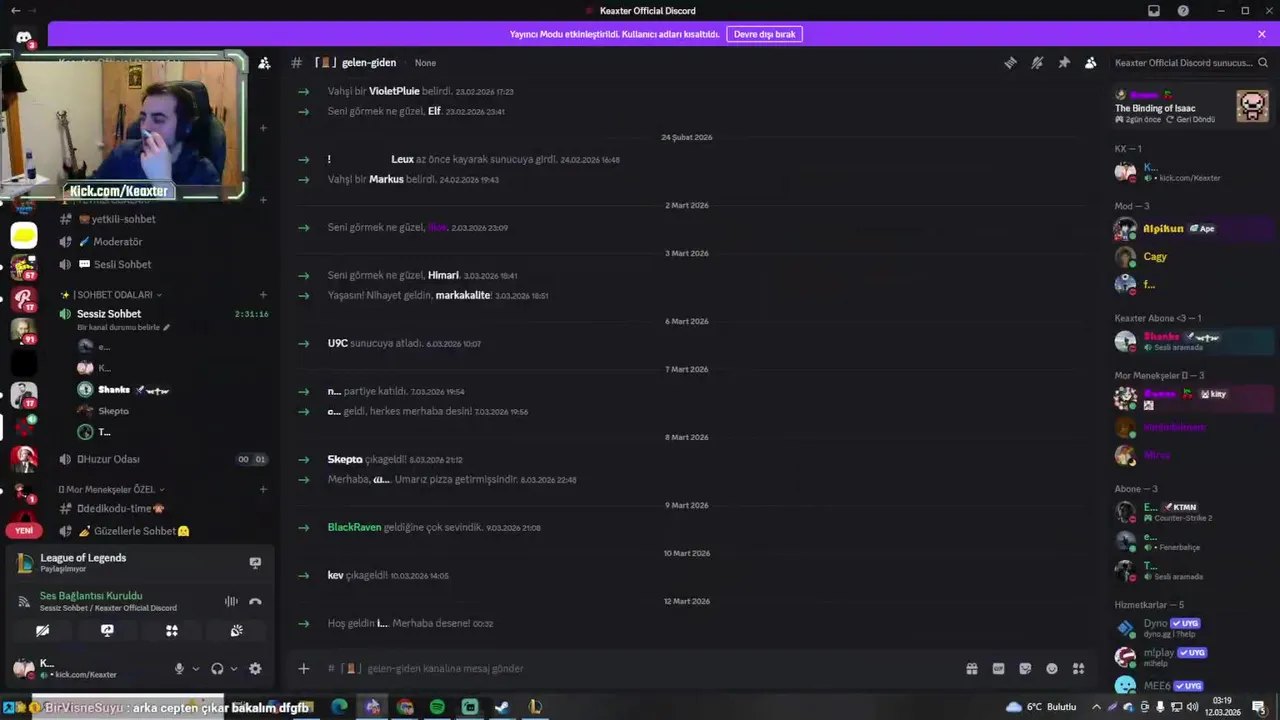Open the Windows notification center icon

click(x=1259, y=707)
